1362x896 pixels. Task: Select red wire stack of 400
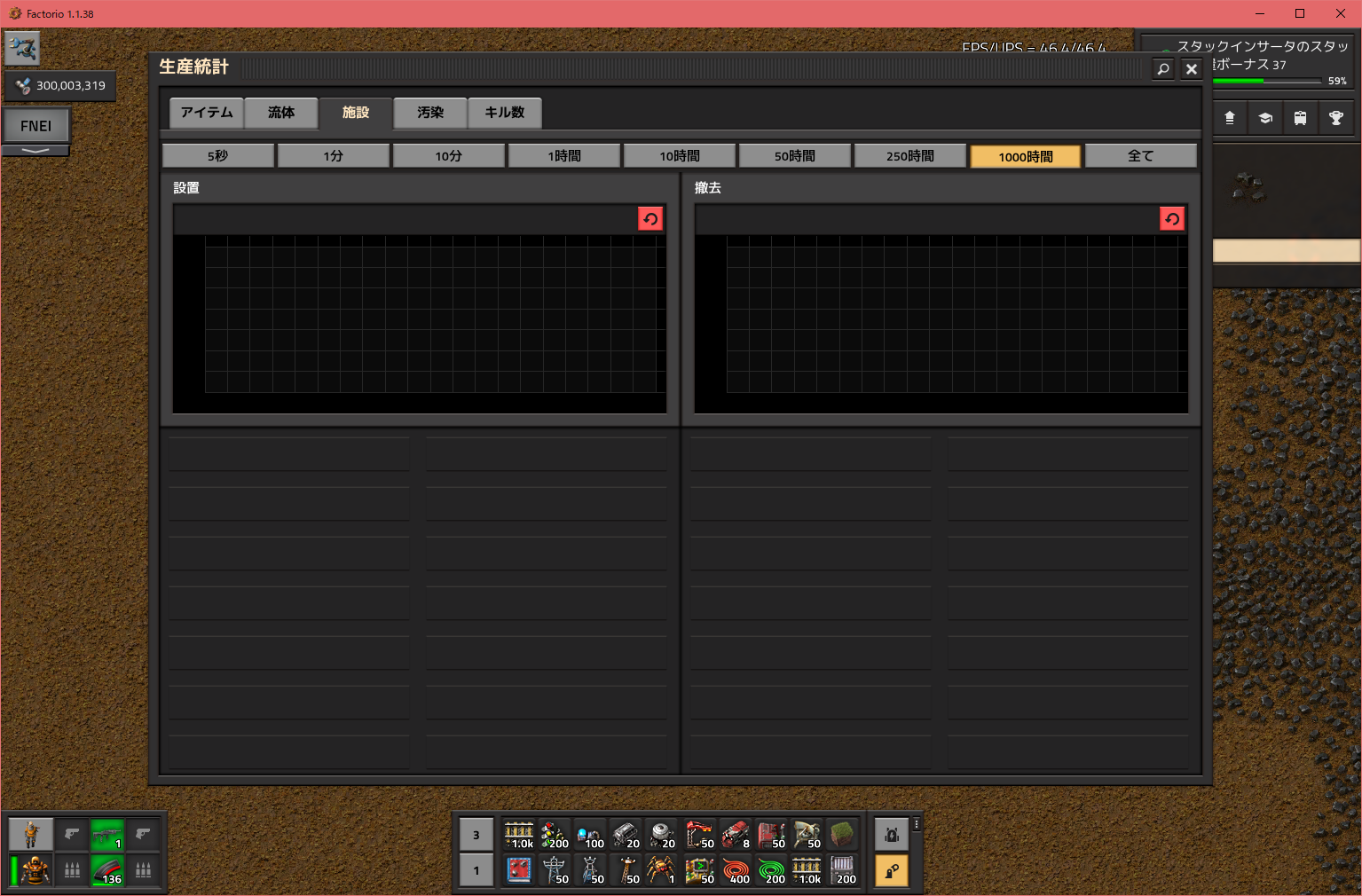[x=736, y=870]
